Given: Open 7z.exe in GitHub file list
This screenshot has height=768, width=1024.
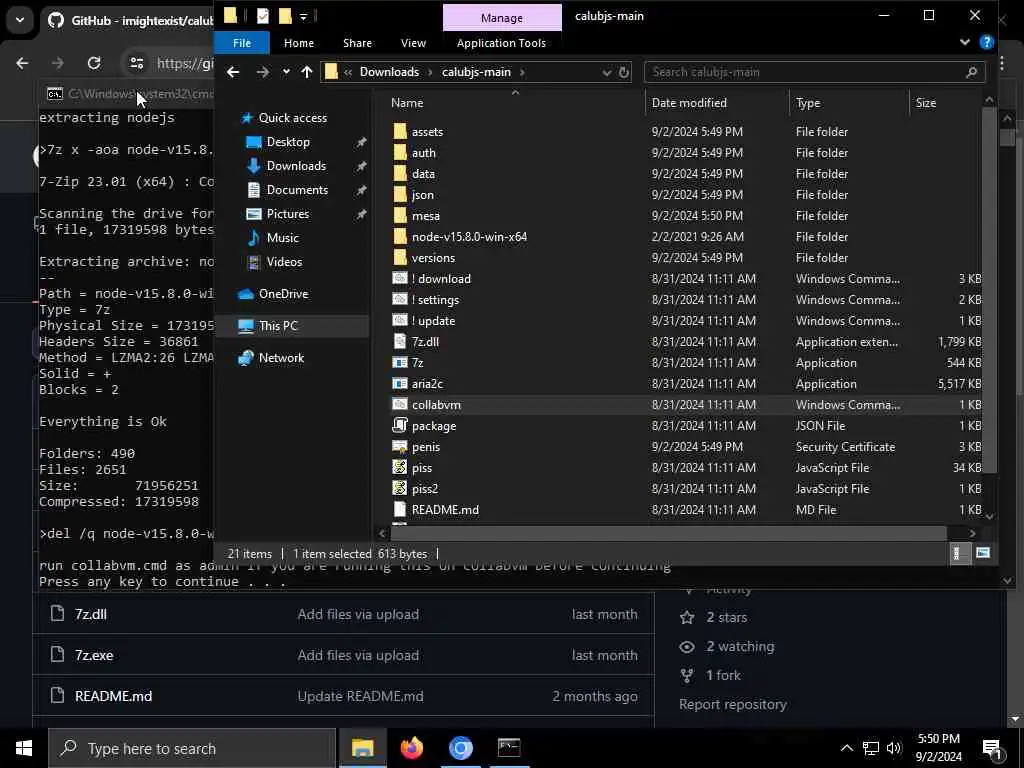Looking at the screenshot, I should click(94, 655).
